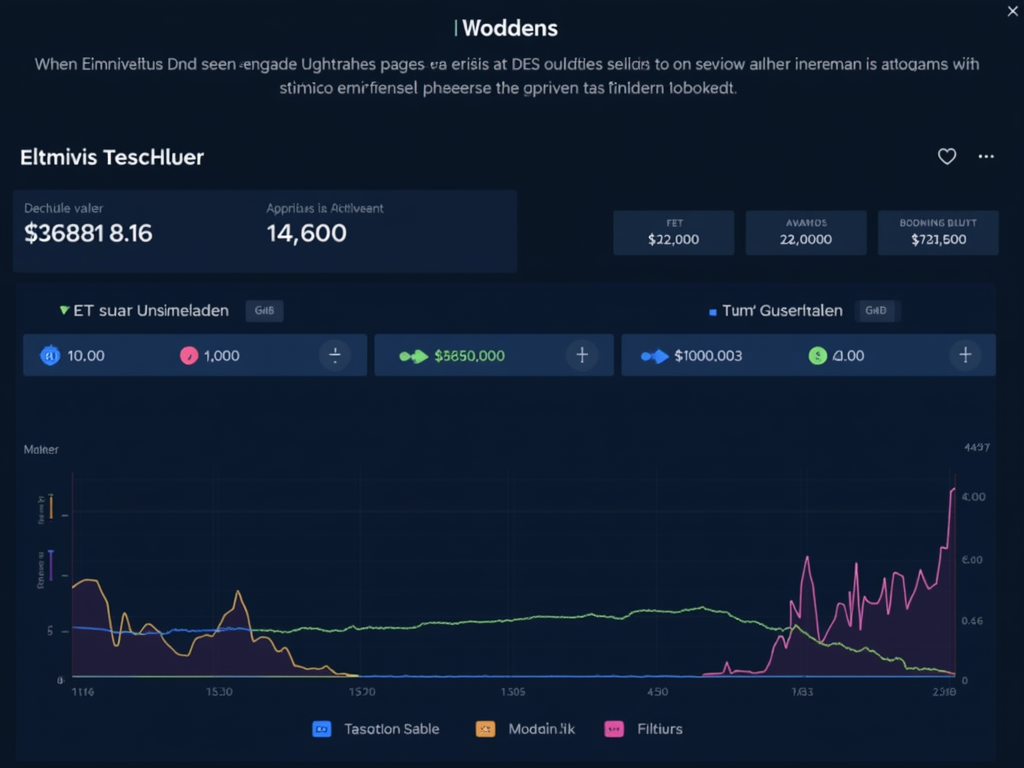The image size is (1024, 768).
Task: Open the badge dropdown next to ET suar Unsimeladen
Action: click(x=264, y=311)
